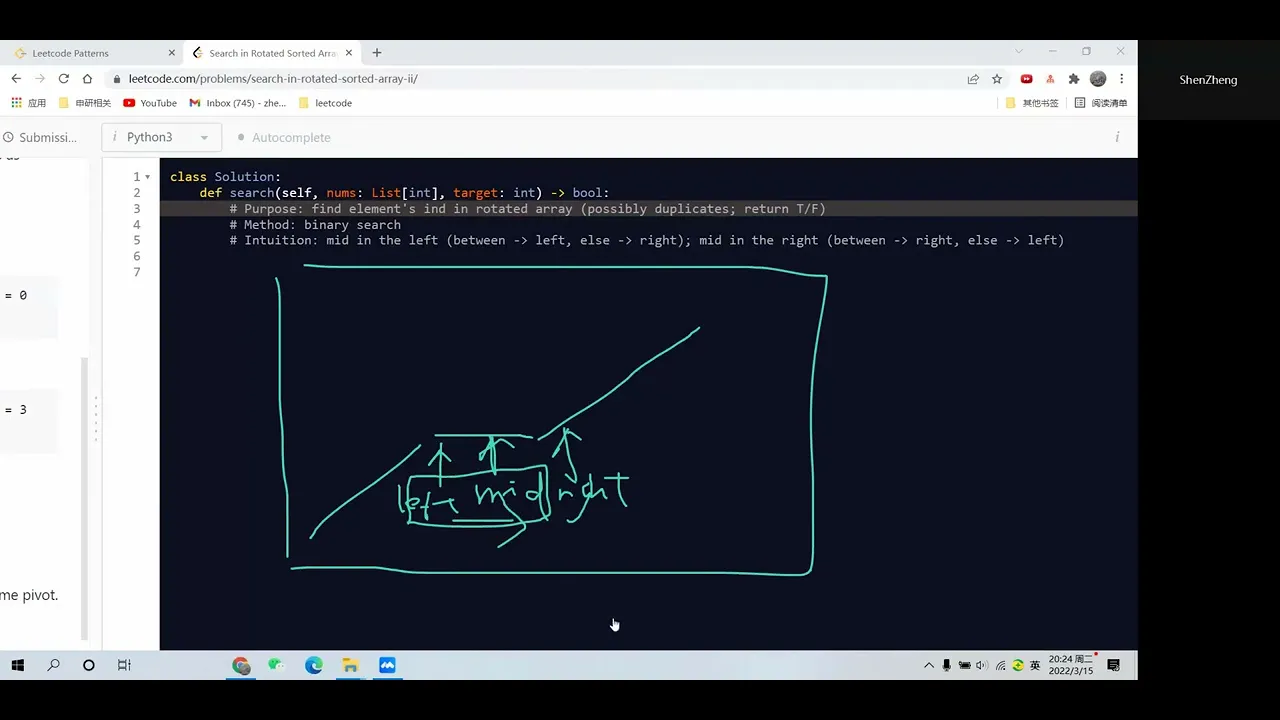Bookmark this page with the star

pos(997,79)
